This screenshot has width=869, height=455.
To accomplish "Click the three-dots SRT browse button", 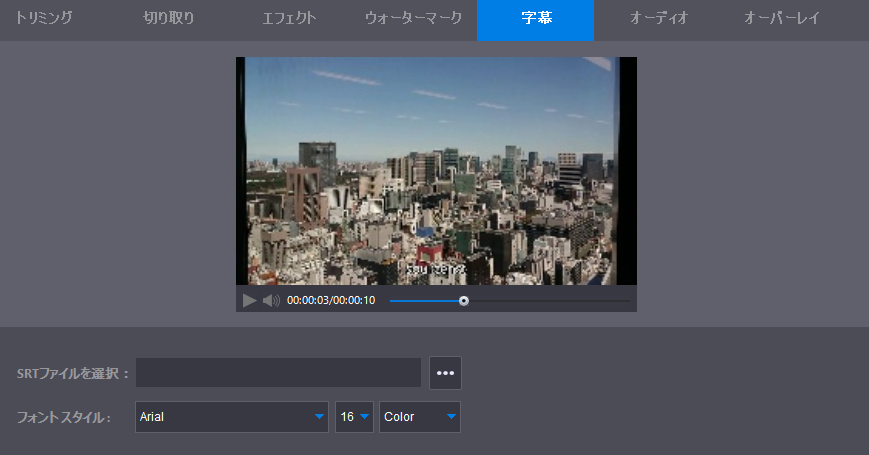I will pos(445,373).
